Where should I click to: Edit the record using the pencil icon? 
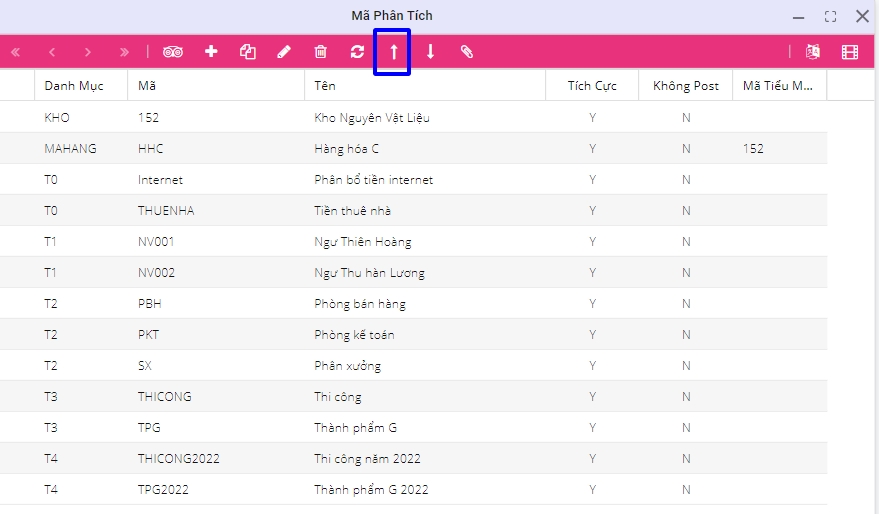[x=284, y=52]
